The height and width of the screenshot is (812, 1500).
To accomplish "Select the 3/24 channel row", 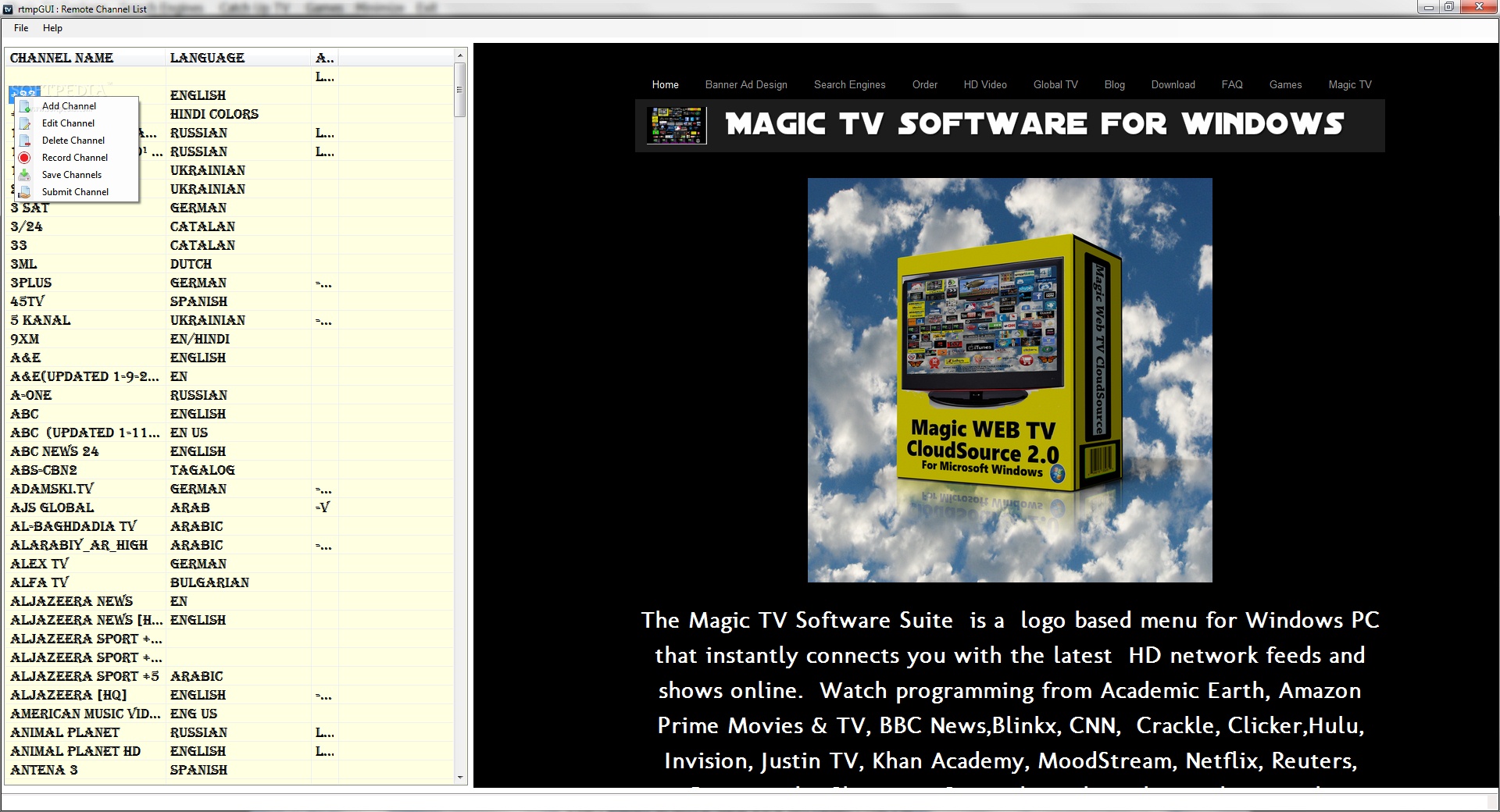I will 230,226.
